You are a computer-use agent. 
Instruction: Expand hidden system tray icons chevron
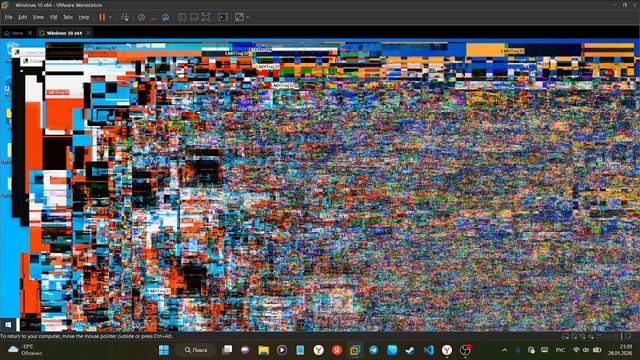point(504,350)
